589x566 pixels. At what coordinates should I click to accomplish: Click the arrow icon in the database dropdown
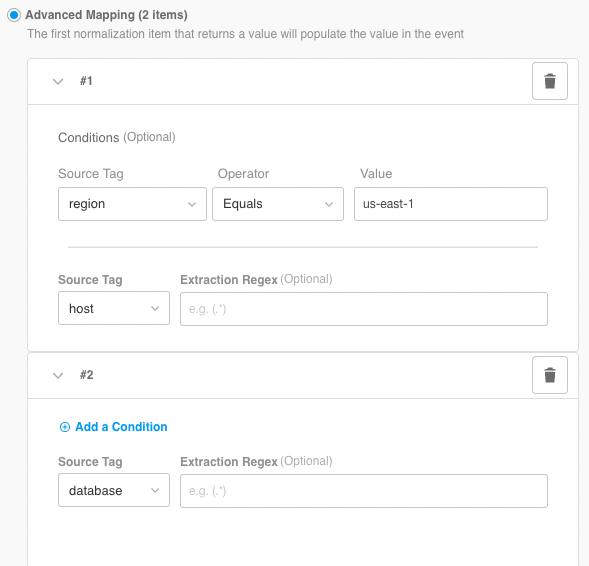coord(155,491)
